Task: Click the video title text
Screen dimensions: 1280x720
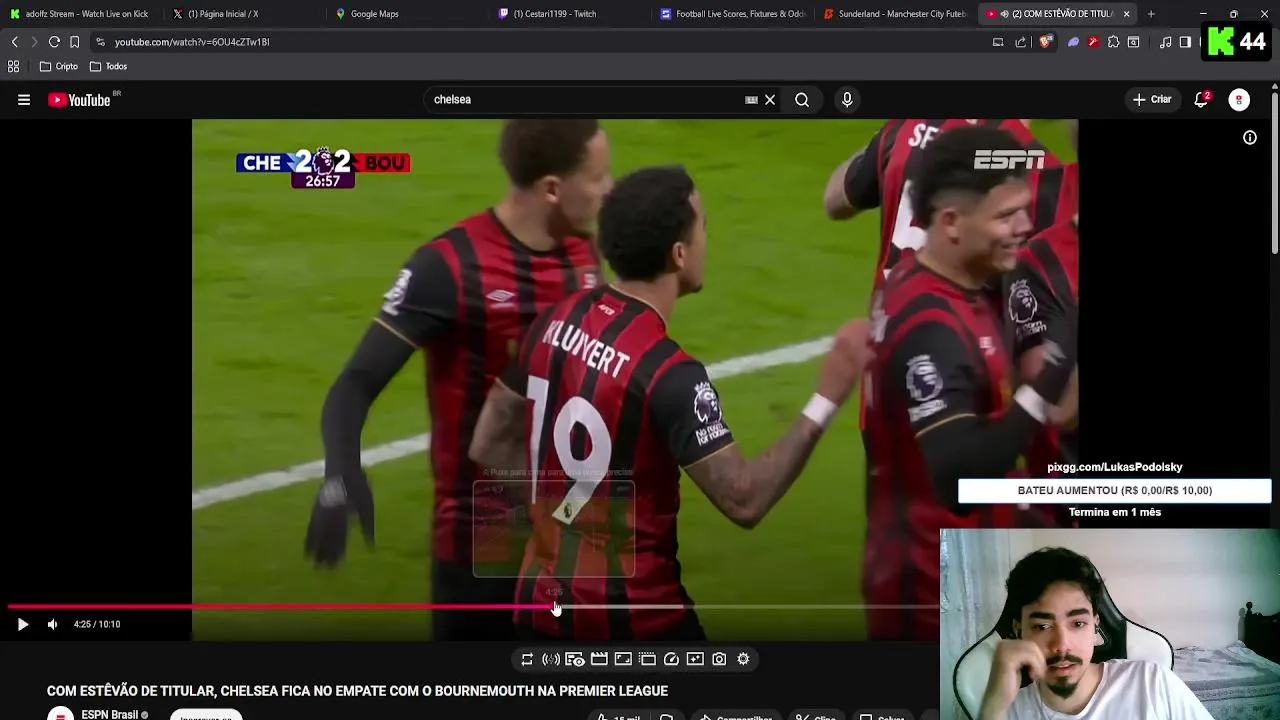Action: [357, 691]
